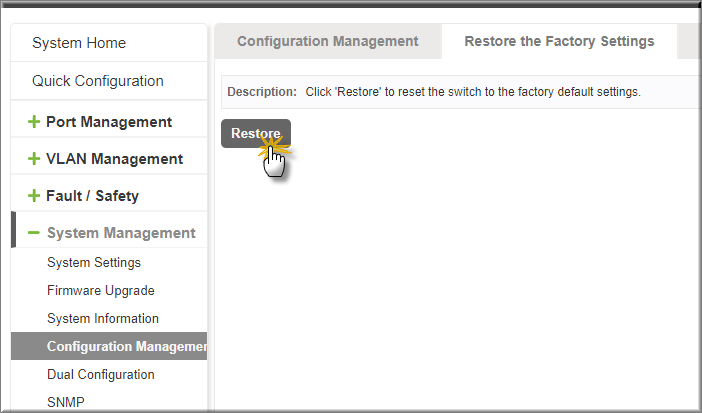This screenshot has height=413, width=702.
Task: Select Restore the Factory Settings tab
Action: [559, 41]
